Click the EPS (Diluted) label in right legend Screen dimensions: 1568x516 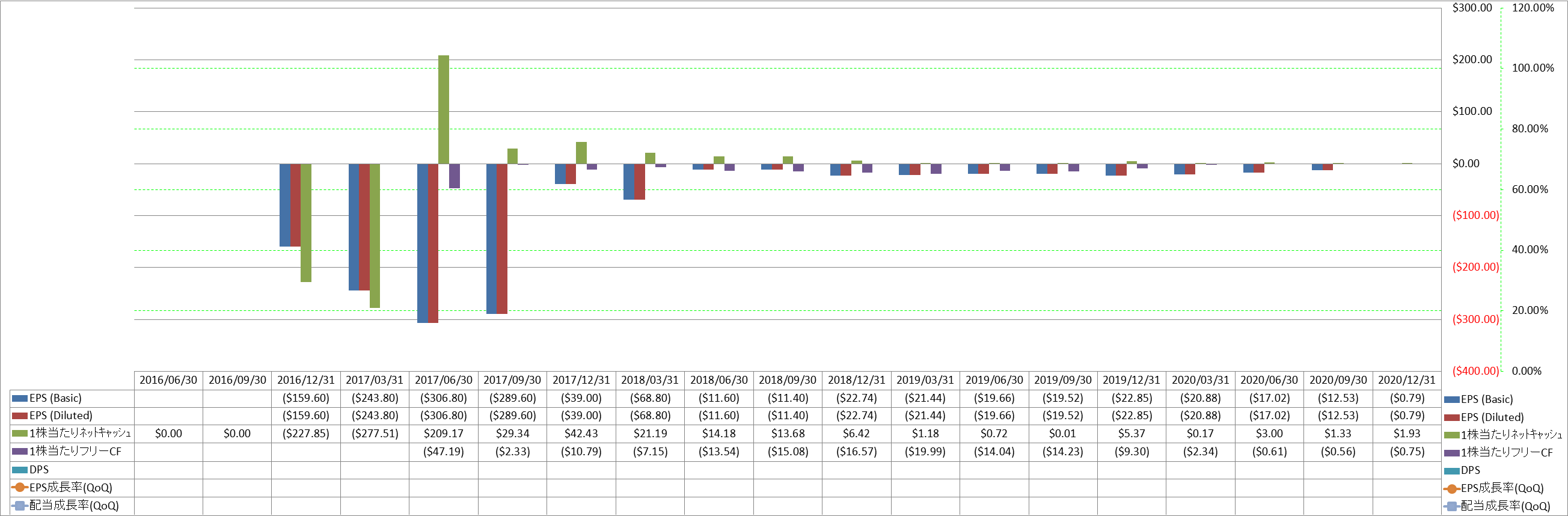point(1492,418)
